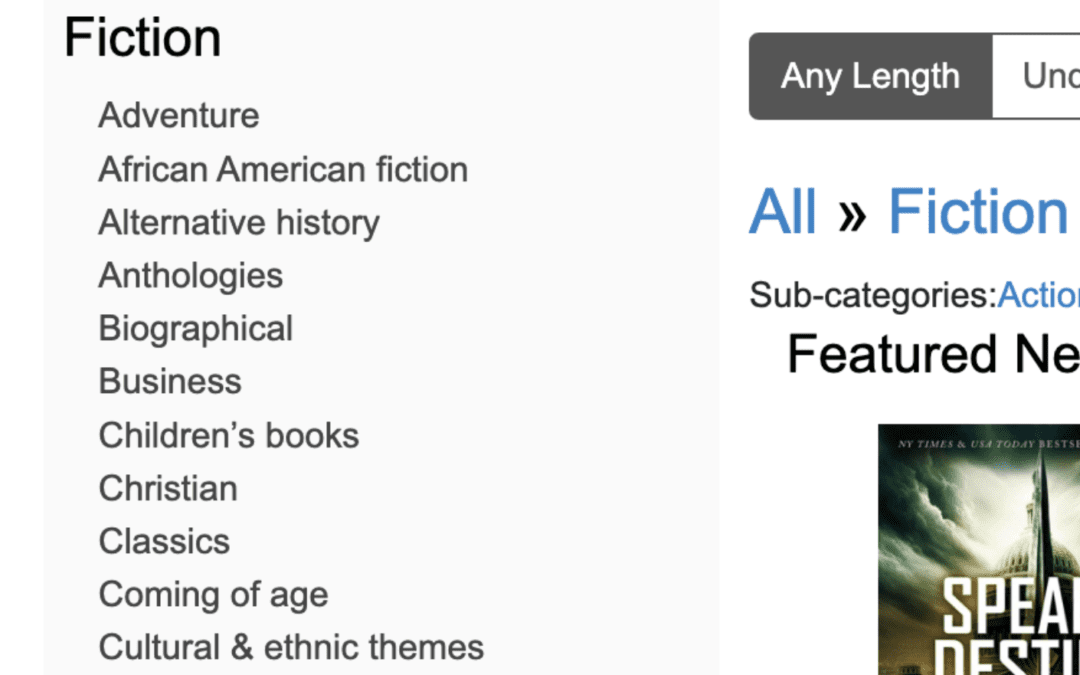Navigate to All via the breadcrumb
1080x675 pixels.
783,211
